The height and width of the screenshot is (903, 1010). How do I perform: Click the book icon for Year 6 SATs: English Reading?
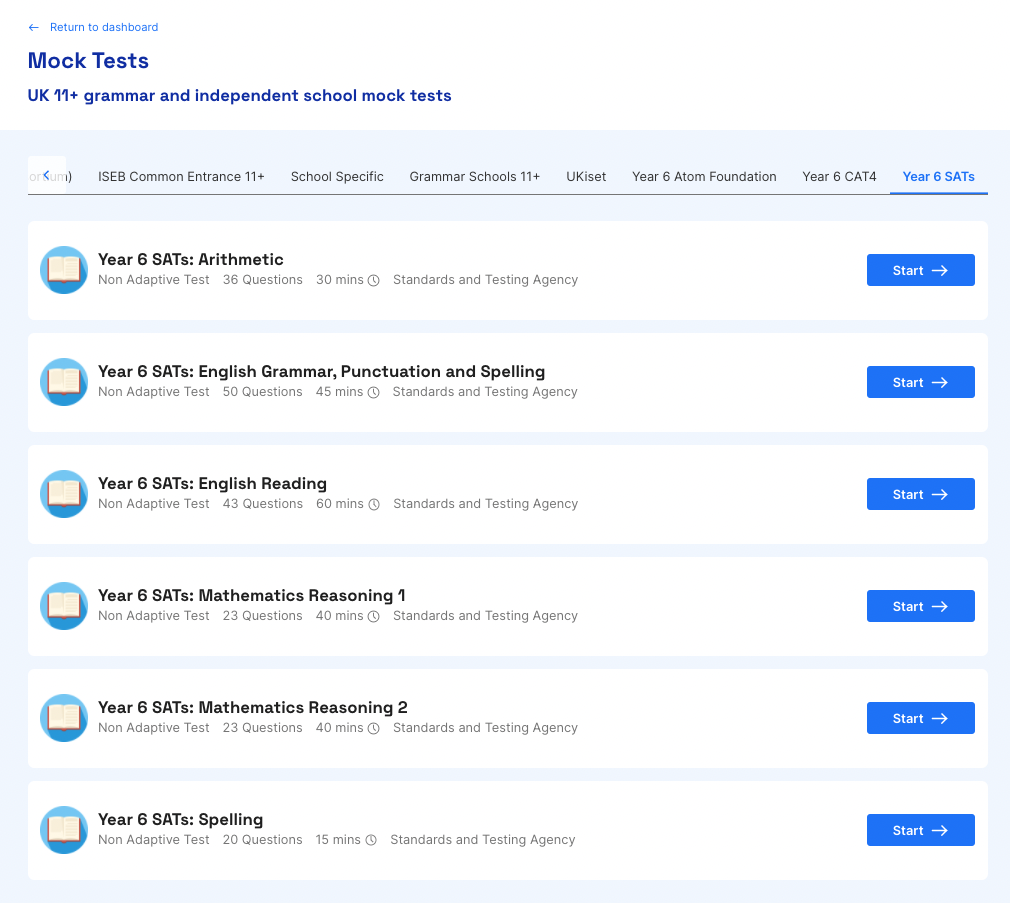[x=64, y=494]
